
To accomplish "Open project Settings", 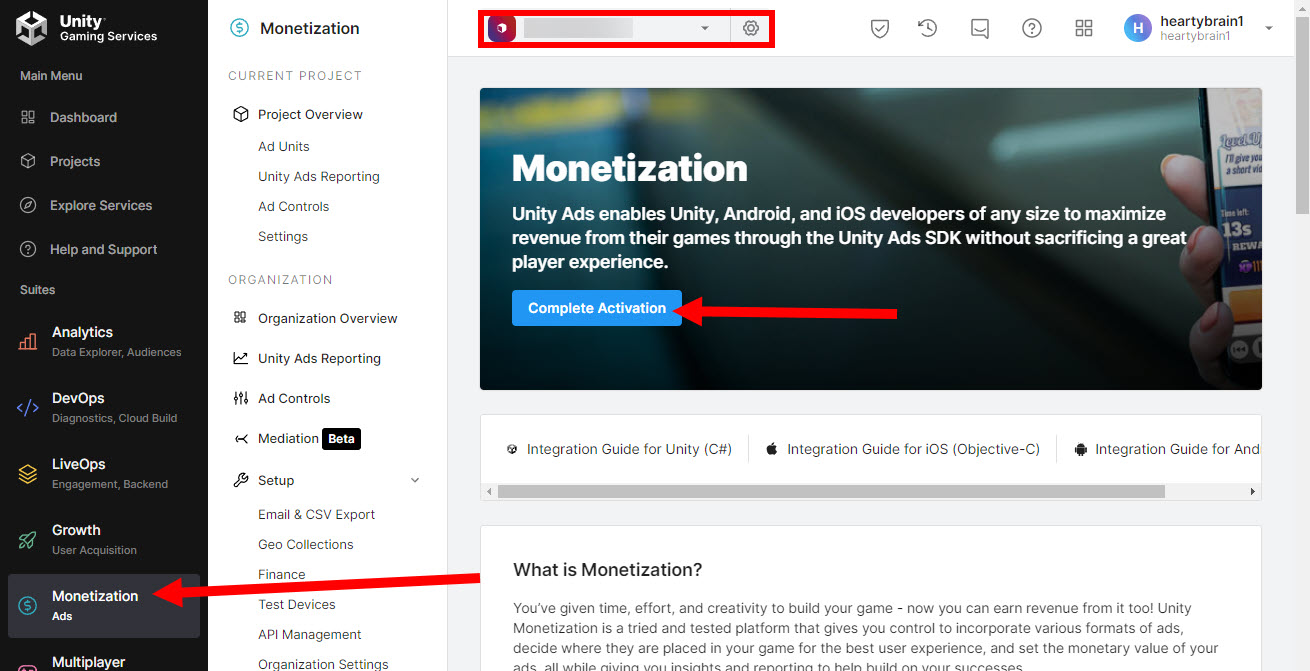I will (x=283, y=236).
